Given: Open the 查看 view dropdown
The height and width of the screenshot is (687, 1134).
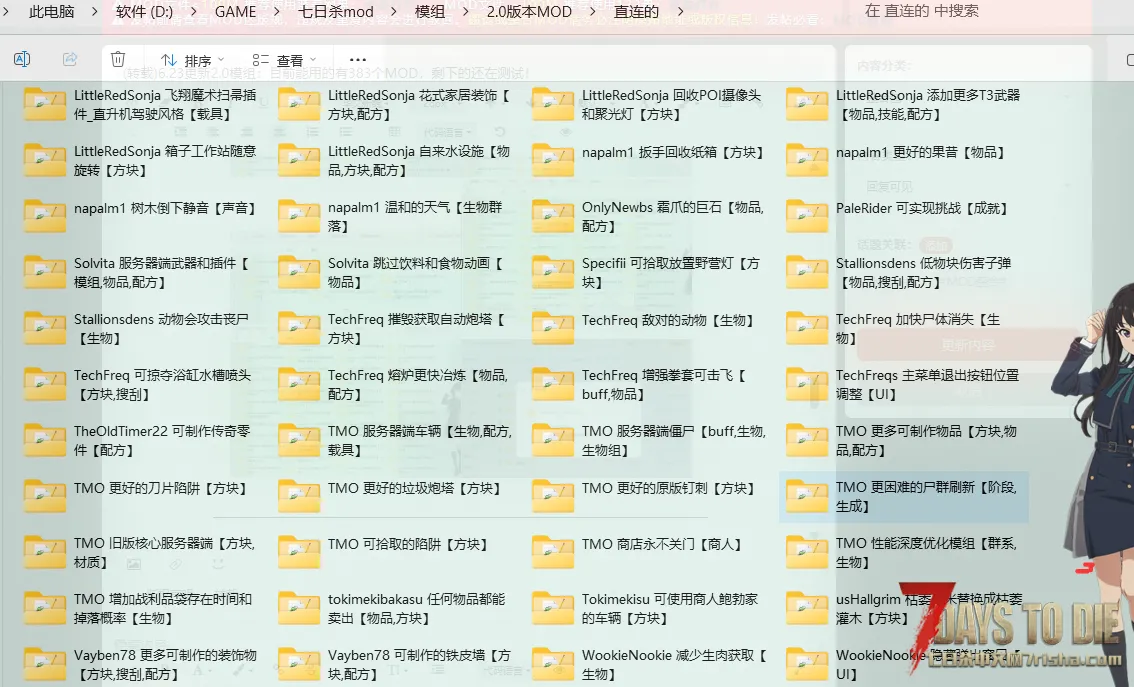Looking at the screenshot, I should pos(284,60).
